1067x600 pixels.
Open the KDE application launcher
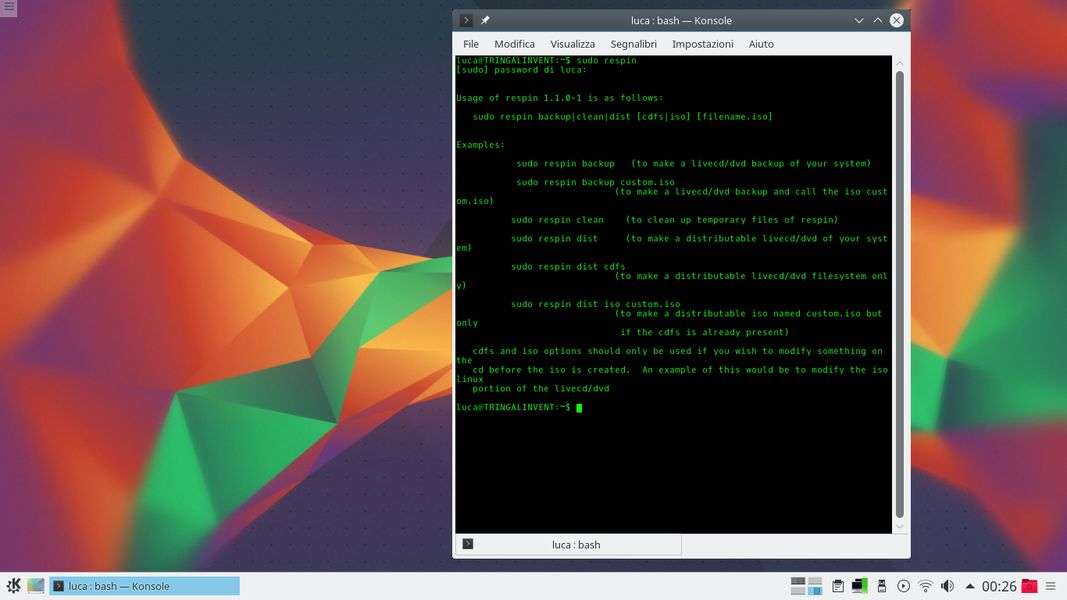pos(13,586)
